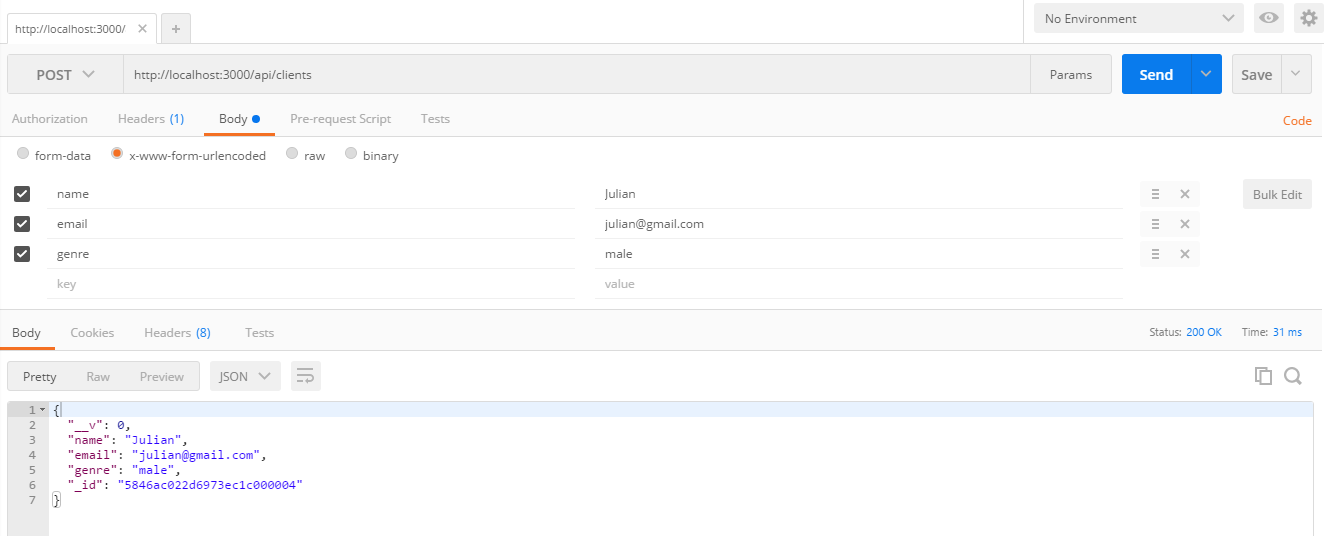Expand the No Environment selector
Viewport: 1324px width, 536px height.
pyautogui.click(x=1139, y=18)
